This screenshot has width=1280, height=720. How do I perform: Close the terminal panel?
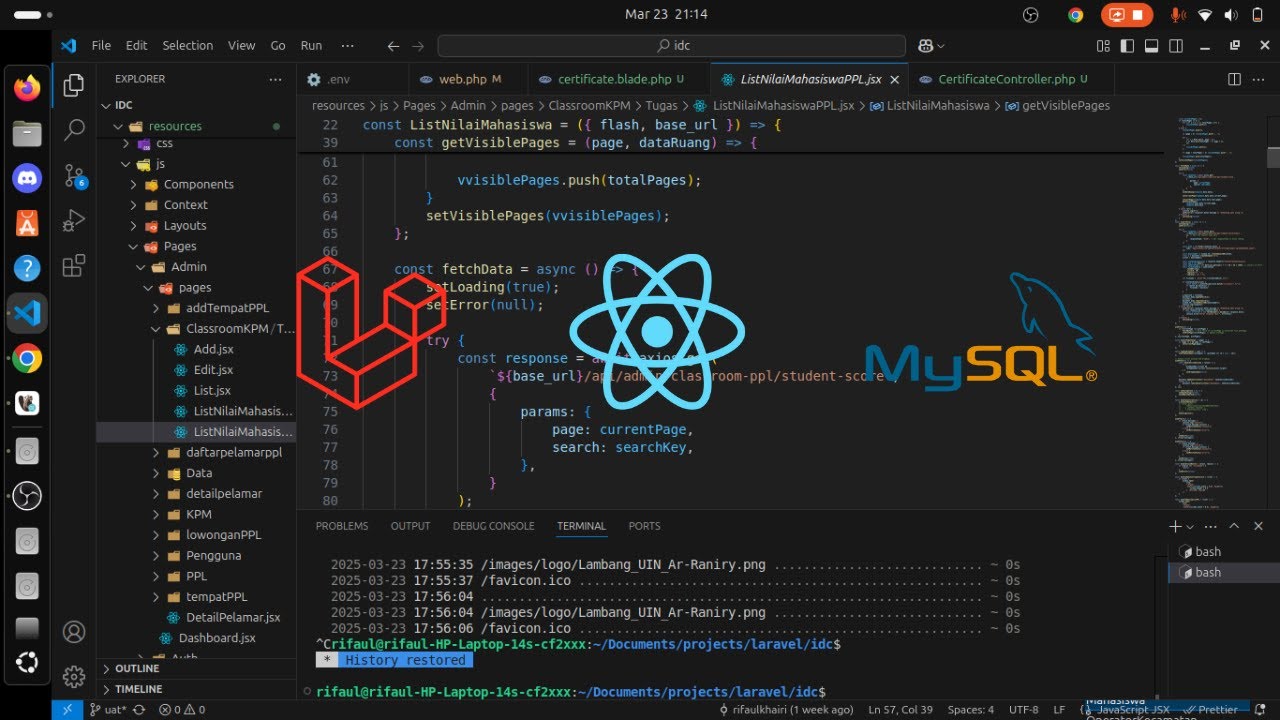(x=1259, y=526)
